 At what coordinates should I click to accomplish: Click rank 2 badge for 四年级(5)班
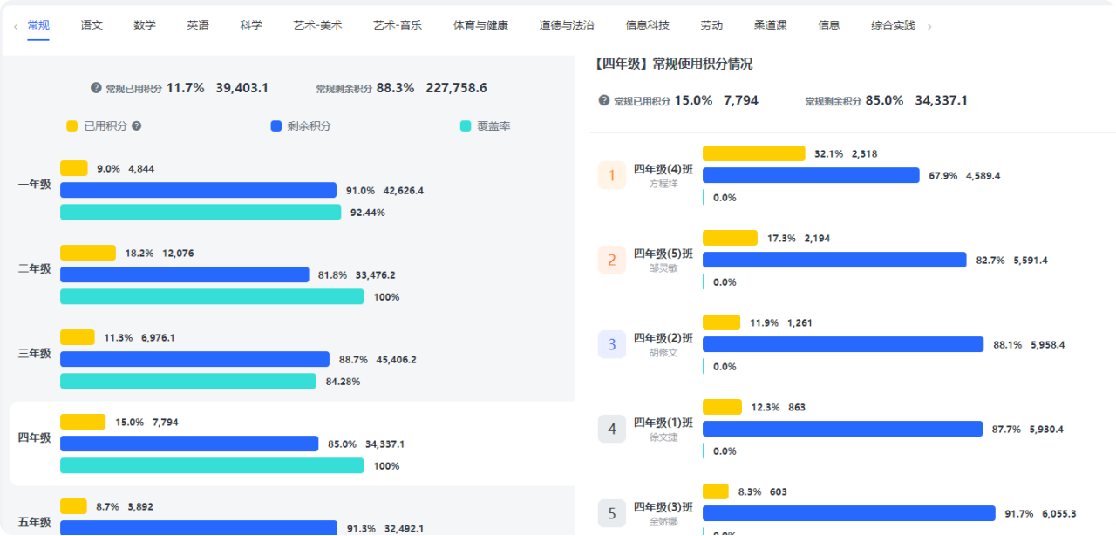(611, 260)
